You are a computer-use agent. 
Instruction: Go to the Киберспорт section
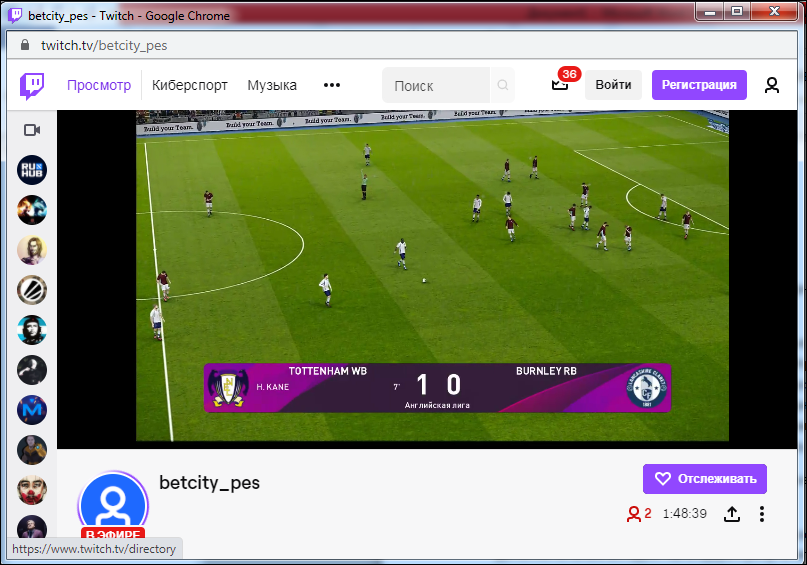(x=189, y=85)
